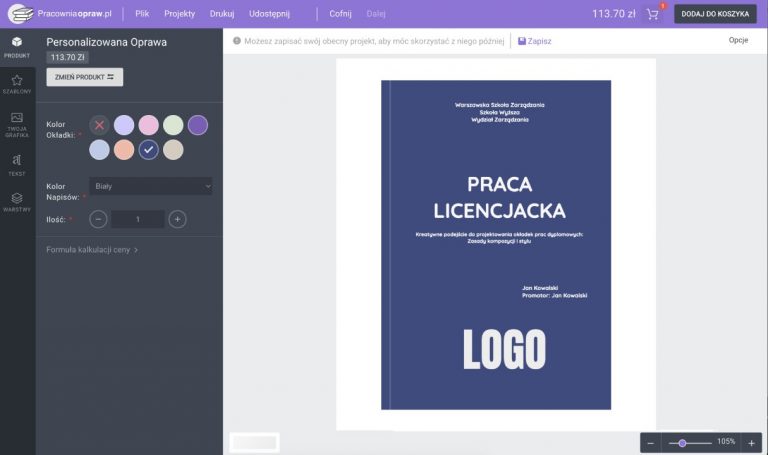Zoom in with the plus icon
Viewport: 768px width, 455px height.
pyautogui.click(x=751, y=442)
